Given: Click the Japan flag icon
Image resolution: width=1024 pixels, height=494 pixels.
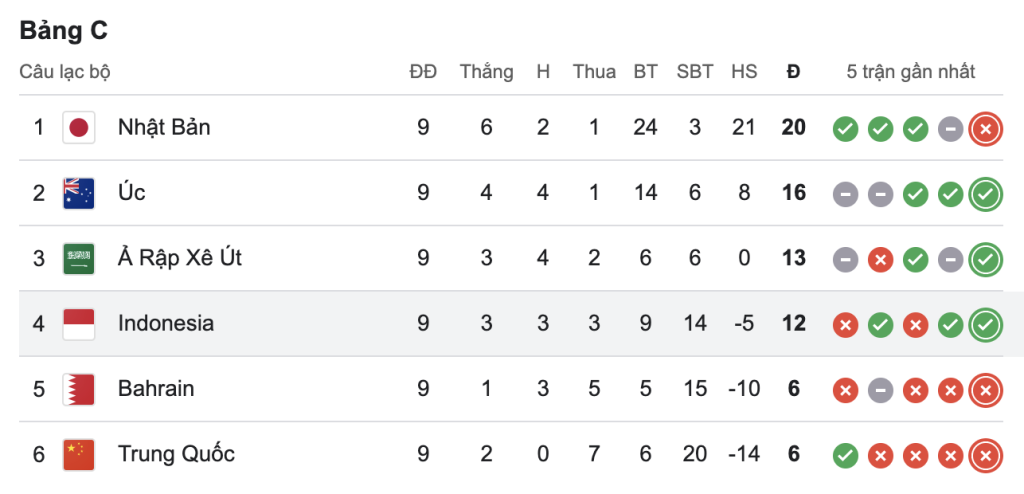Looking at the screenshot, I should click(78, 128).
